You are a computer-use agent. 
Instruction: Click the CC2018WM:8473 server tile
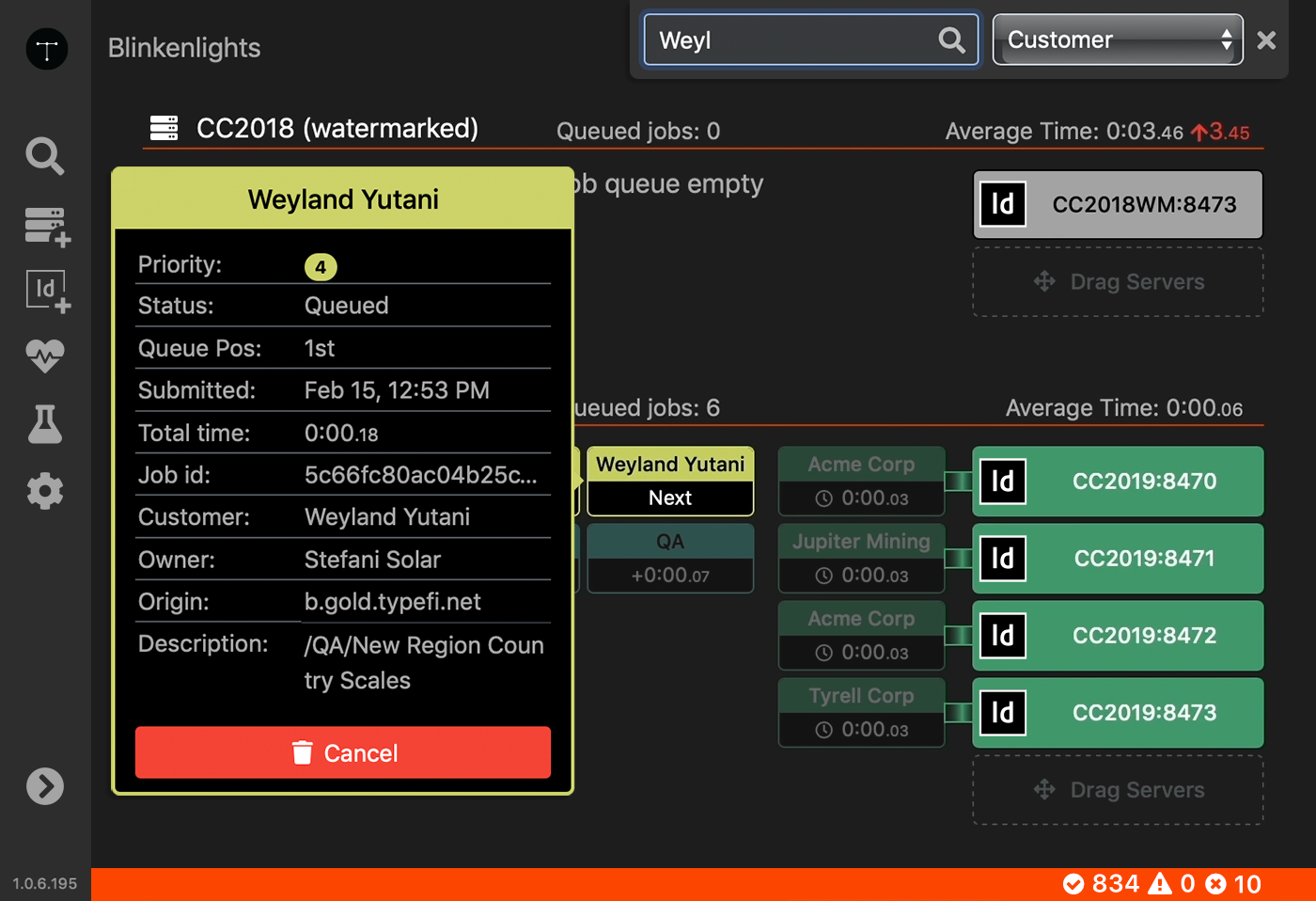(1118, 204)
